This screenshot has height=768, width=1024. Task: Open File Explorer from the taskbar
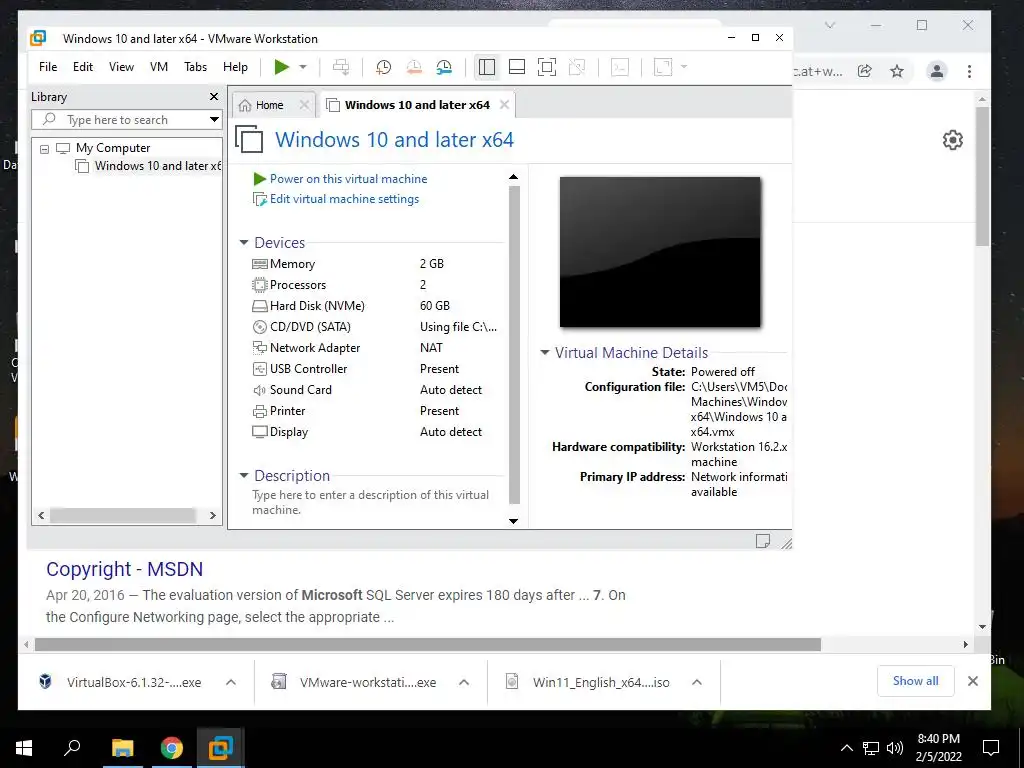[122, 748]
